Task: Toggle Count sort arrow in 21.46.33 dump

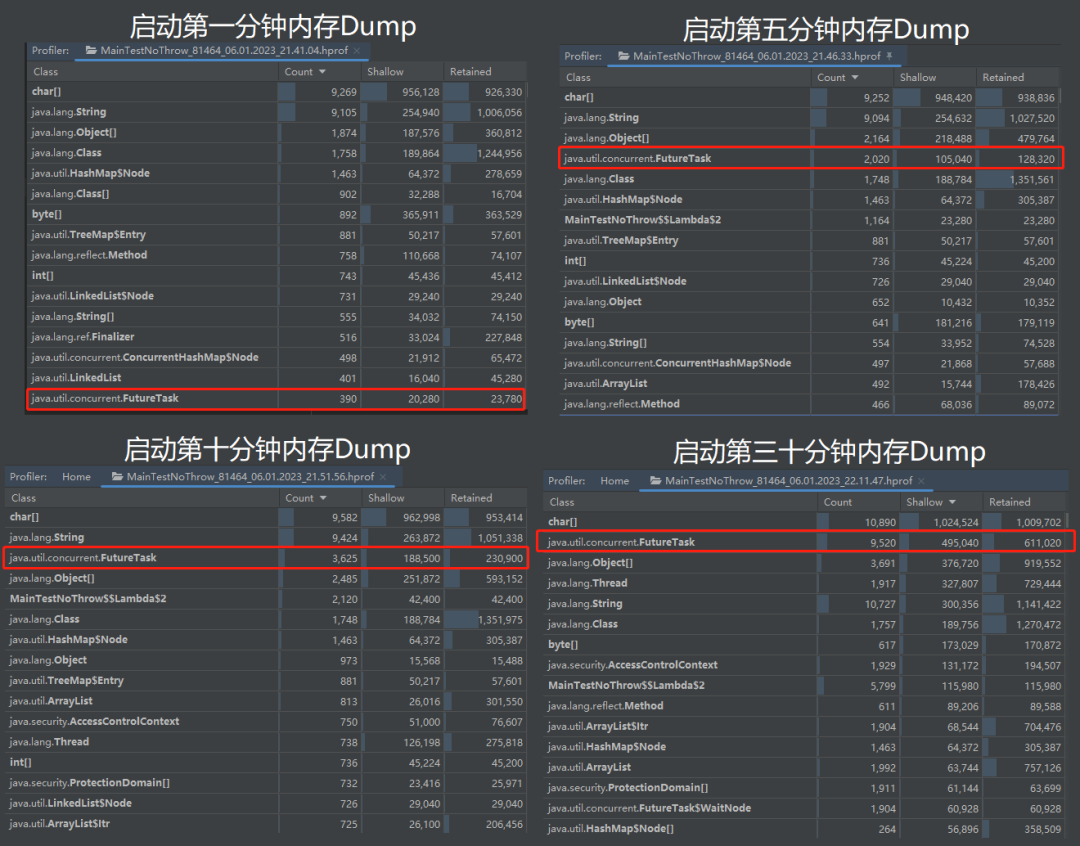Action: pyautogui.click(x=855, y=78)
